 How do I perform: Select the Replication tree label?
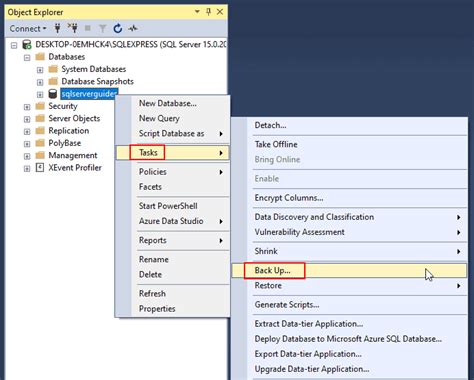tap(69, 131)
